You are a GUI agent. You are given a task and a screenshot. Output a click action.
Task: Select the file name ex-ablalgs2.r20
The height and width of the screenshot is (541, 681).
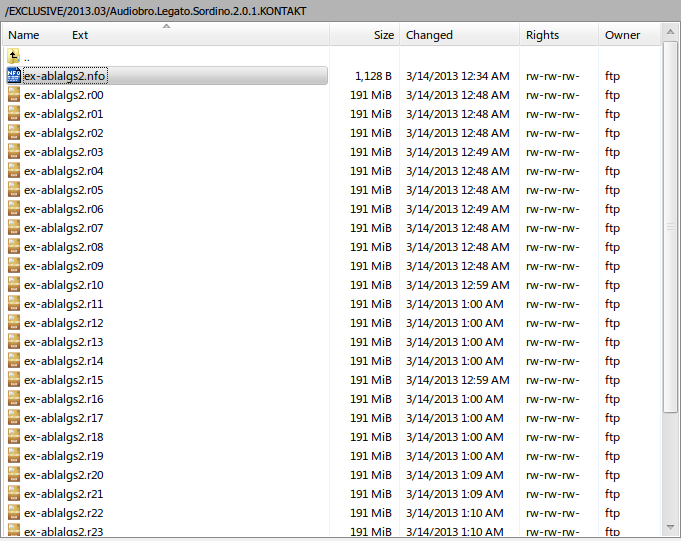coord(64,475)
